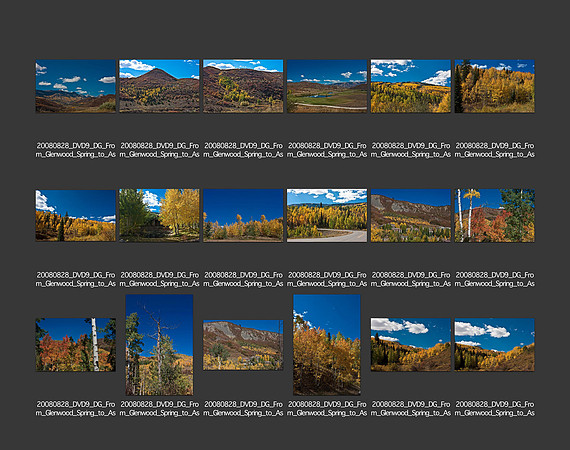The height and width of the screenshot is (450, 570).
Task: Select the red-orange foliage photo with single white trunk
Action: (76, 345)
